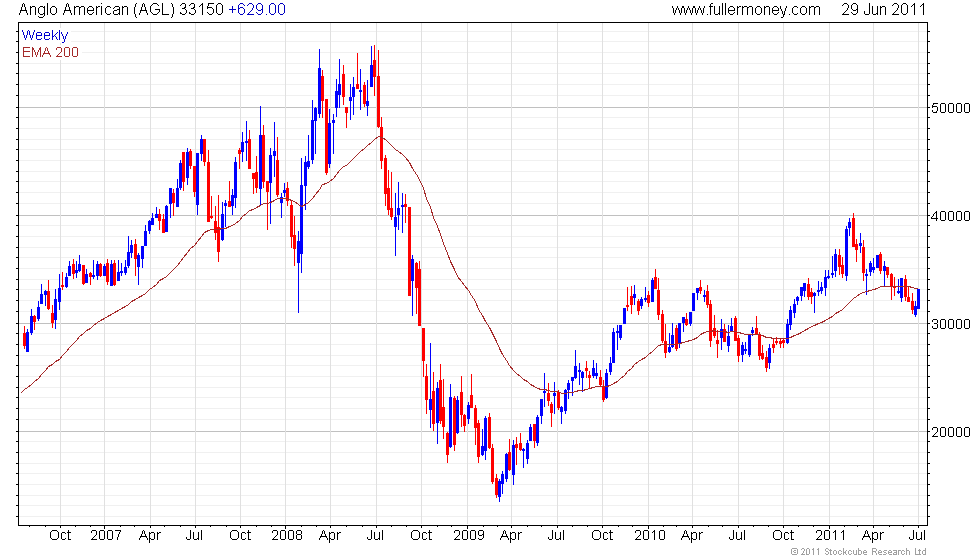Click the 2010 year label on time axis

(x=650, y=536)
